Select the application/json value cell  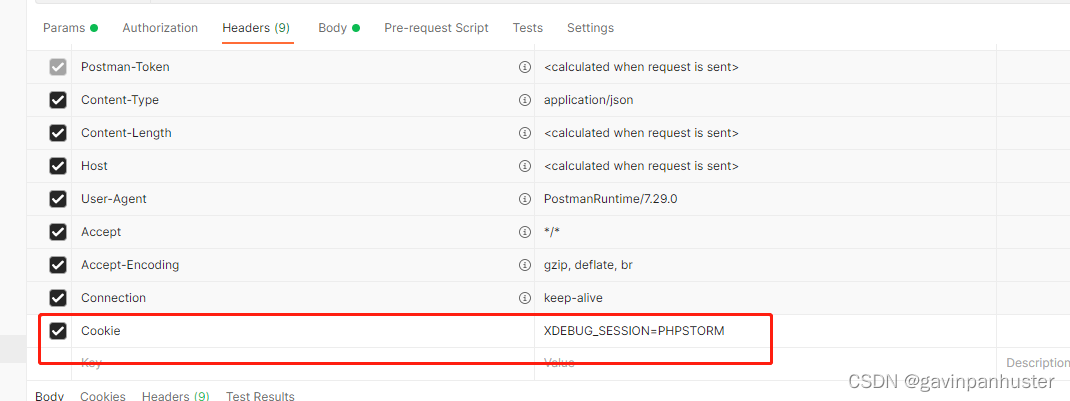(x=765, y=100)
